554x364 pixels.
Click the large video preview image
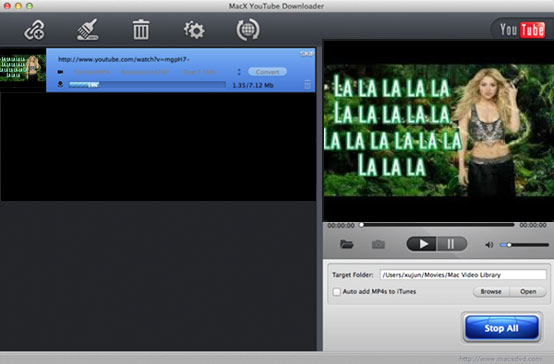(439, 130)
